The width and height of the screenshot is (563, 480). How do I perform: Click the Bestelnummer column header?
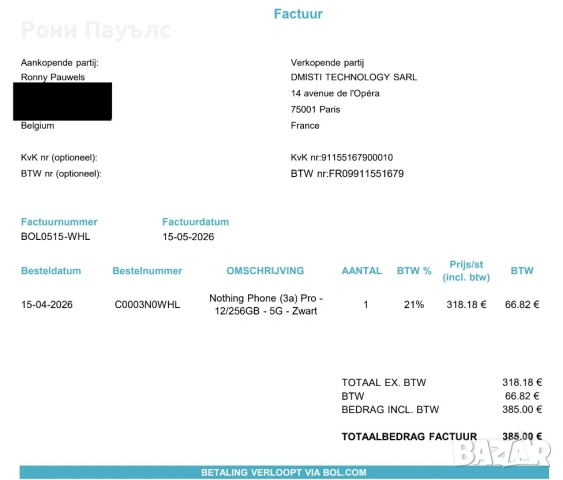[x=147, y=271]
